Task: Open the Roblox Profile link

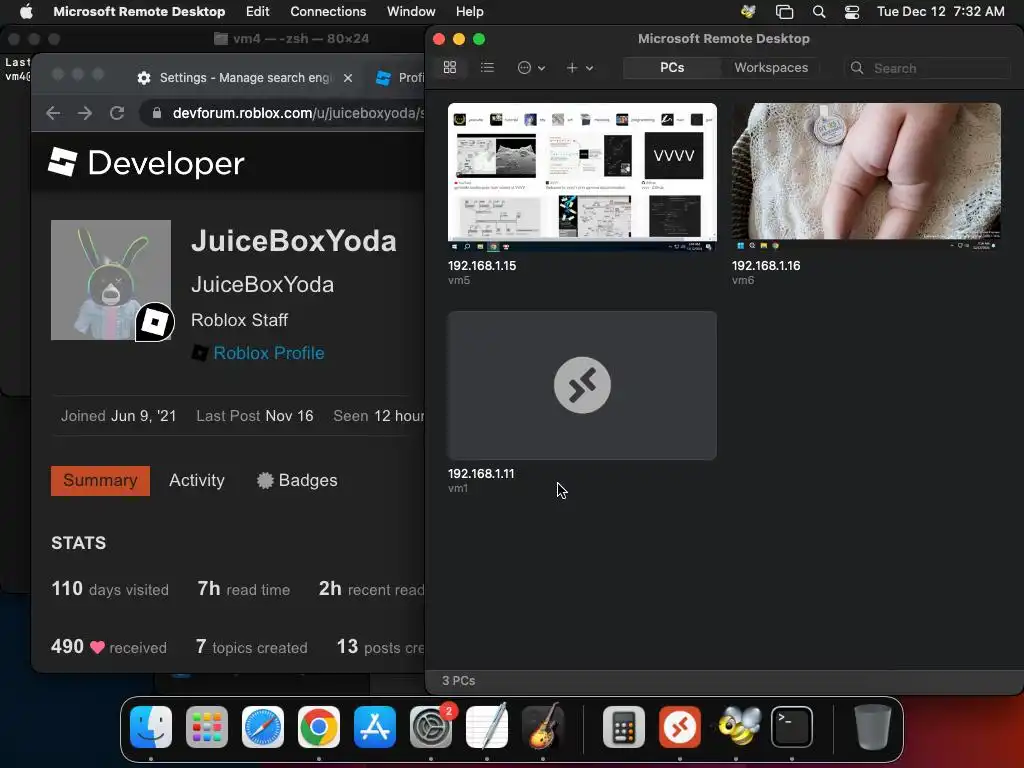Action: [x=268, y=353]
